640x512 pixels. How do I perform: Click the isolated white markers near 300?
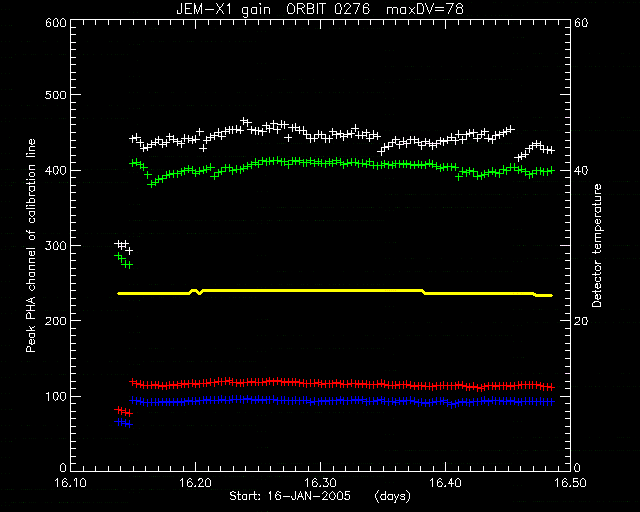point(124,246)
